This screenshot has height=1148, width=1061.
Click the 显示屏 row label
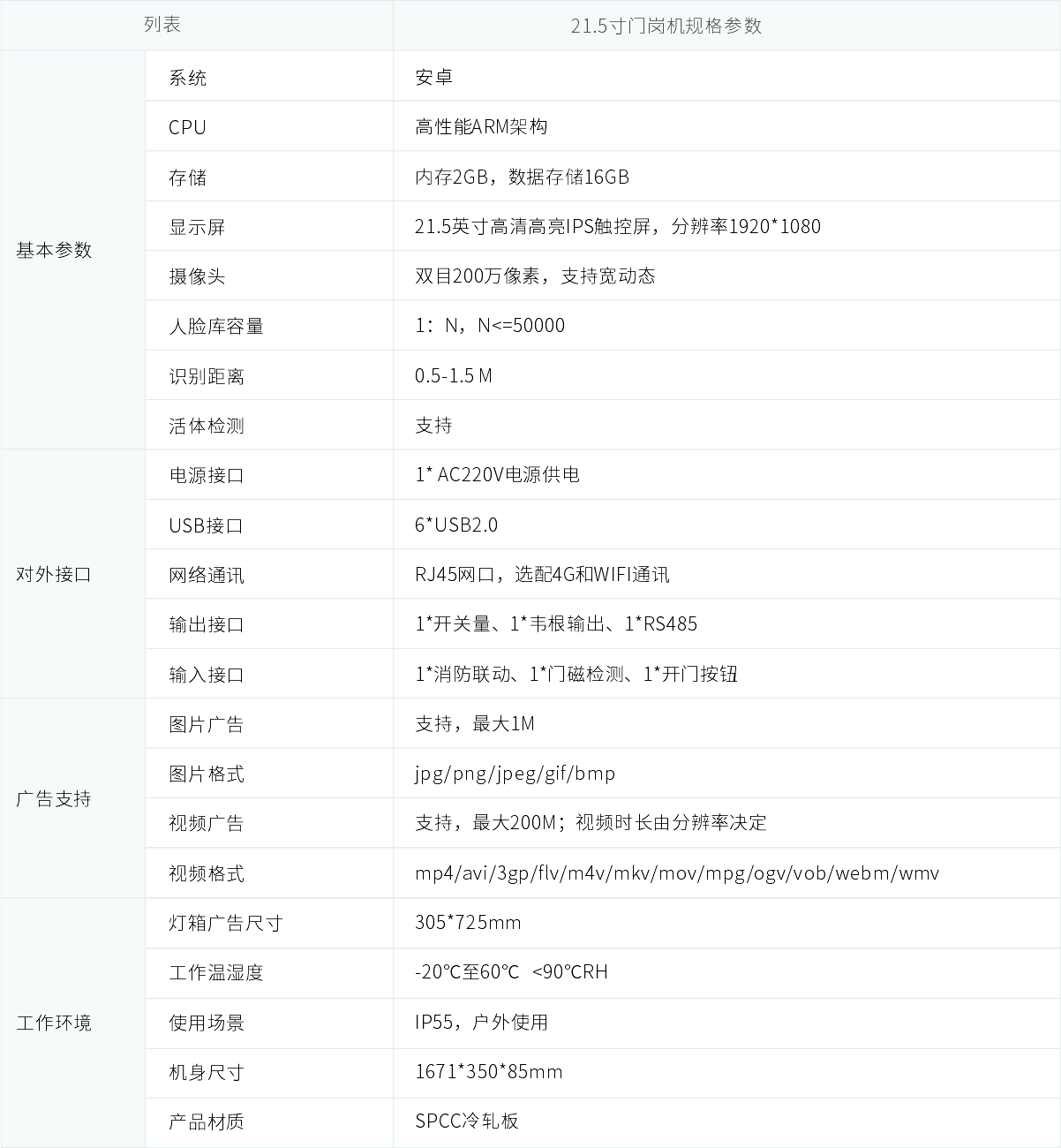point(197,227)
